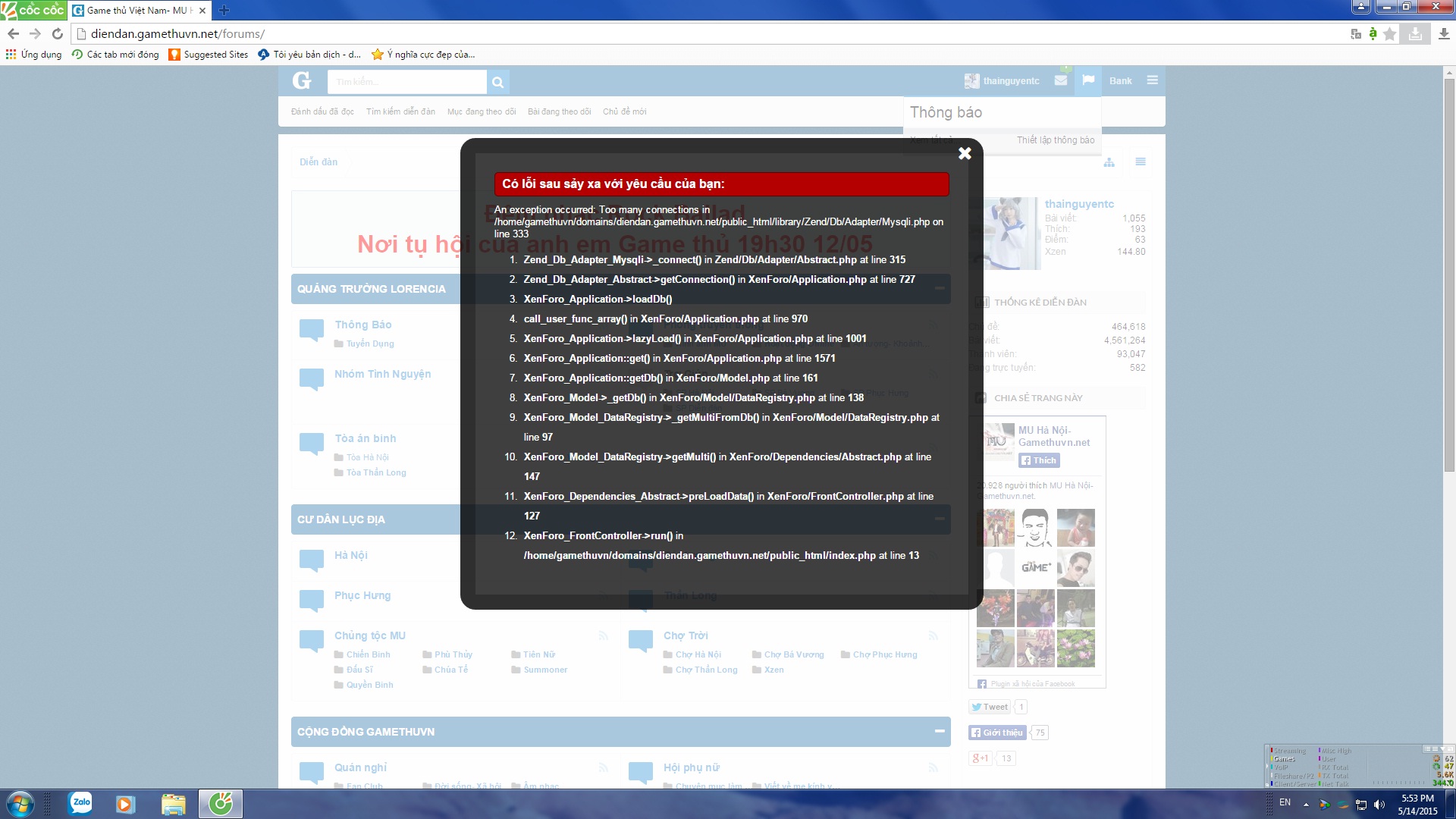Select the Game thủ Việt Nam browser tab
The height and width of the screenshot is (819, 1456).
coord(140,11)
